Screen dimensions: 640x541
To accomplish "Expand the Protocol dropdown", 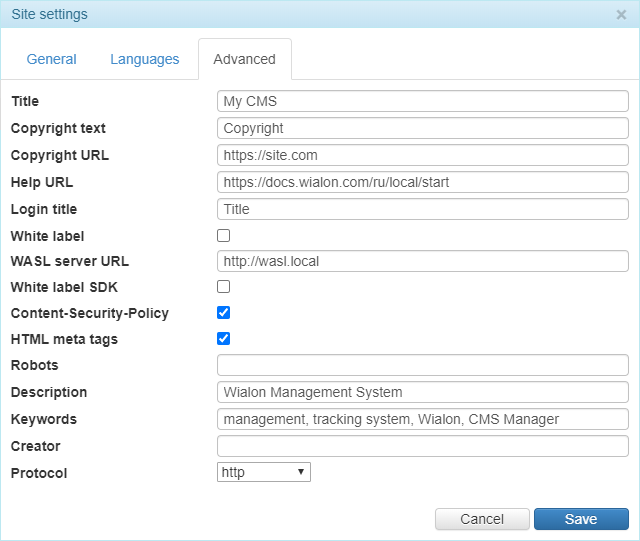I will click(x=263, y=472).
